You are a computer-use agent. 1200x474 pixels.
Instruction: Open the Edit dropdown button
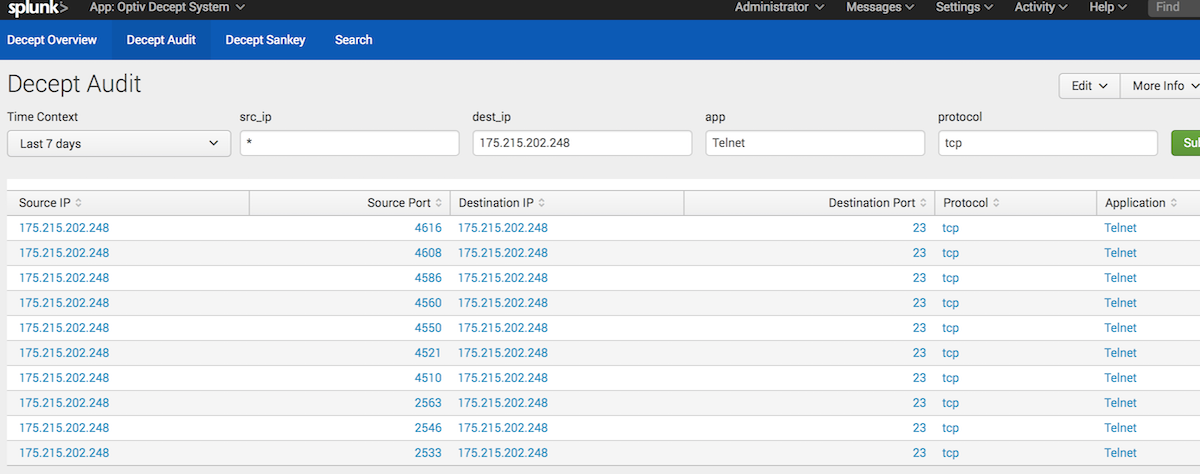click(1089, 86)
